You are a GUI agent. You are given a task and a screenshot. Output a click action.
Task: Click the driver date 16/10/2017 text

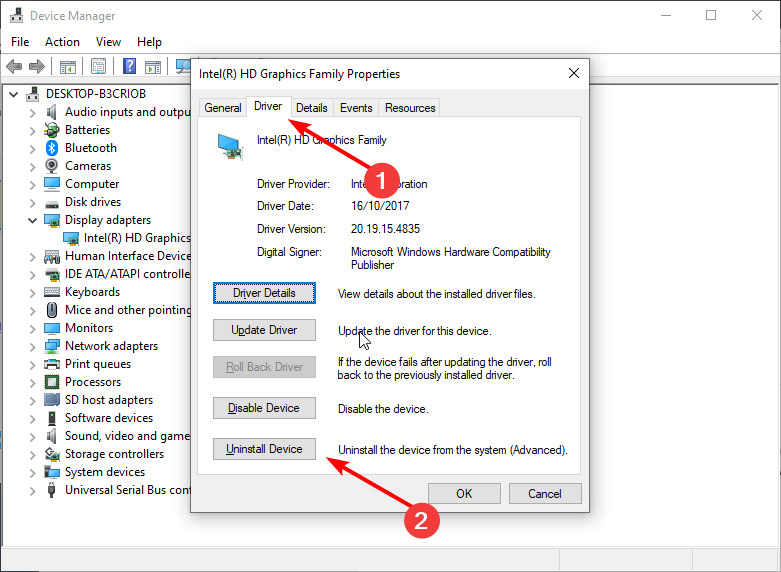(x=380, y=206)
